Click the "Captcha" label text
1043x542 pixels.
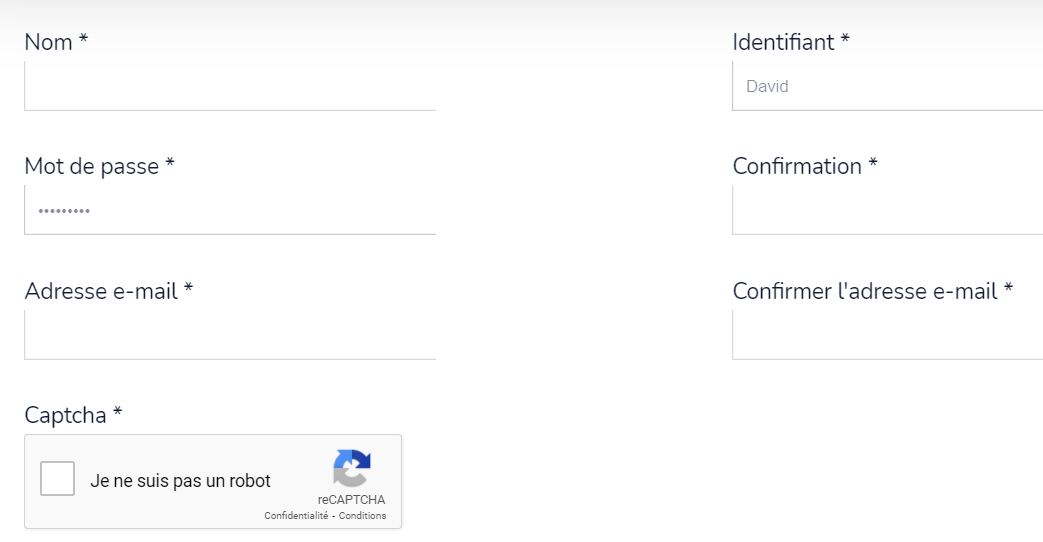[x=65, y=415]
